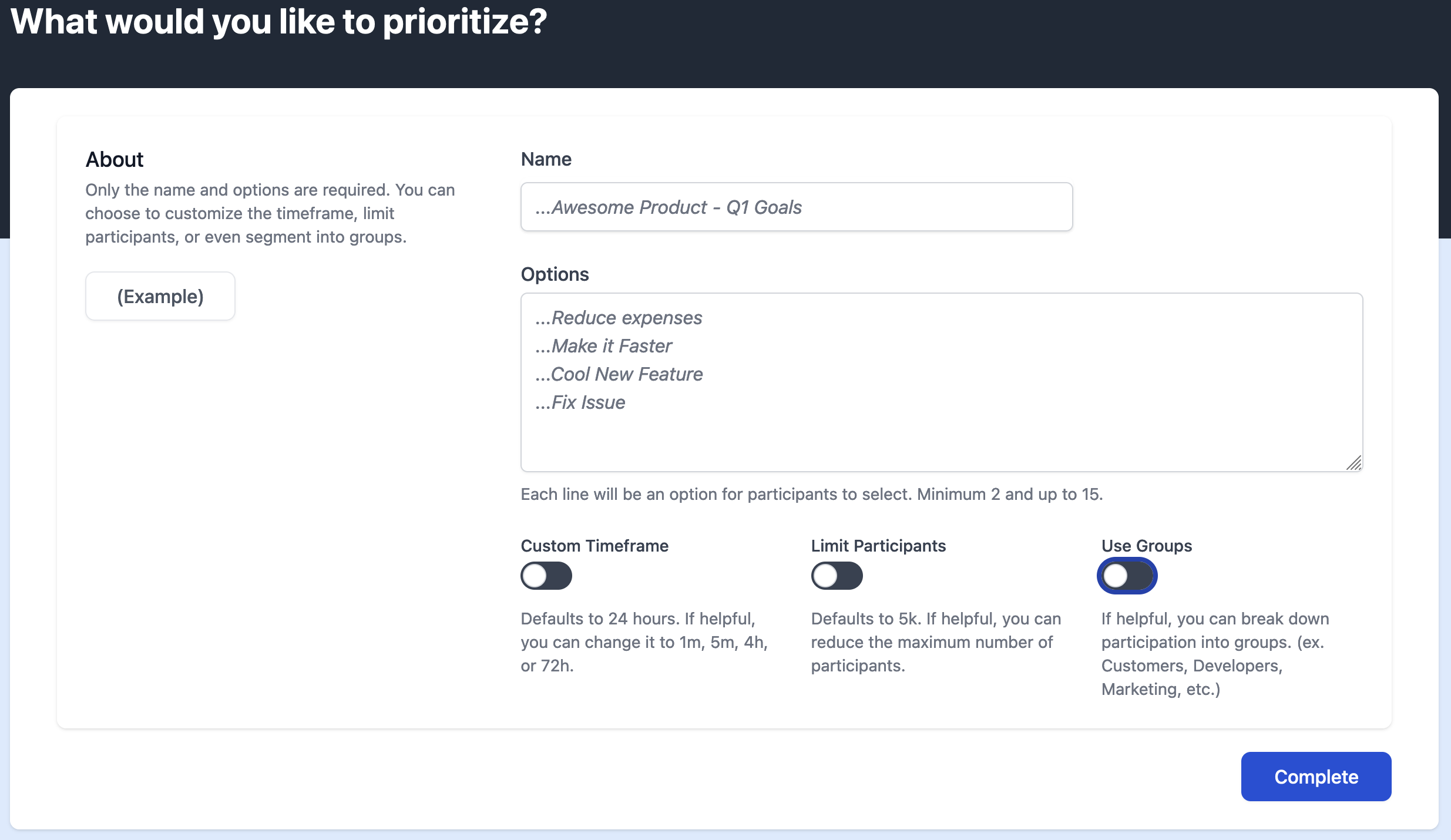Viewport: 1451px width, 840px height.
Task: Click the "Defaults to 24 hours" help text
Action: click(x=644, y=642)
